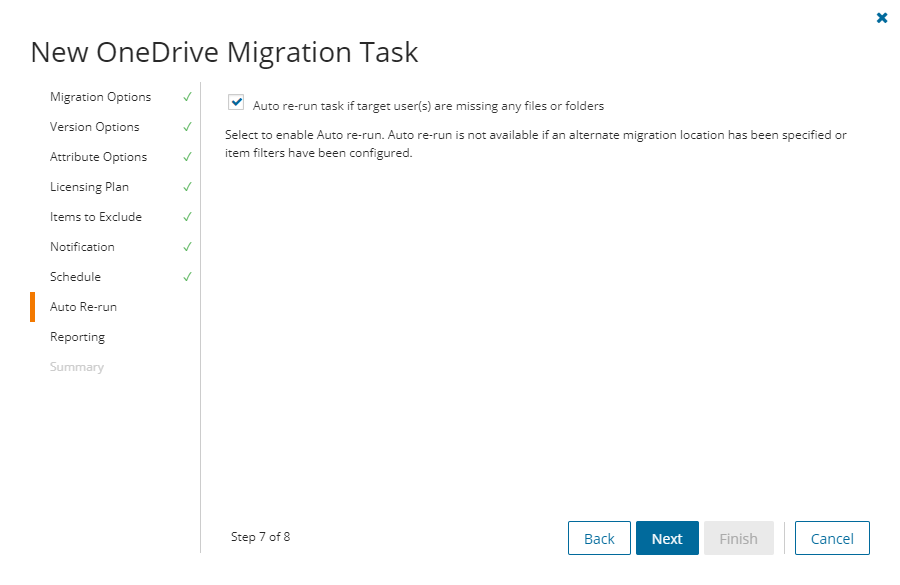Click the checkmark next to Version Options

186,127
